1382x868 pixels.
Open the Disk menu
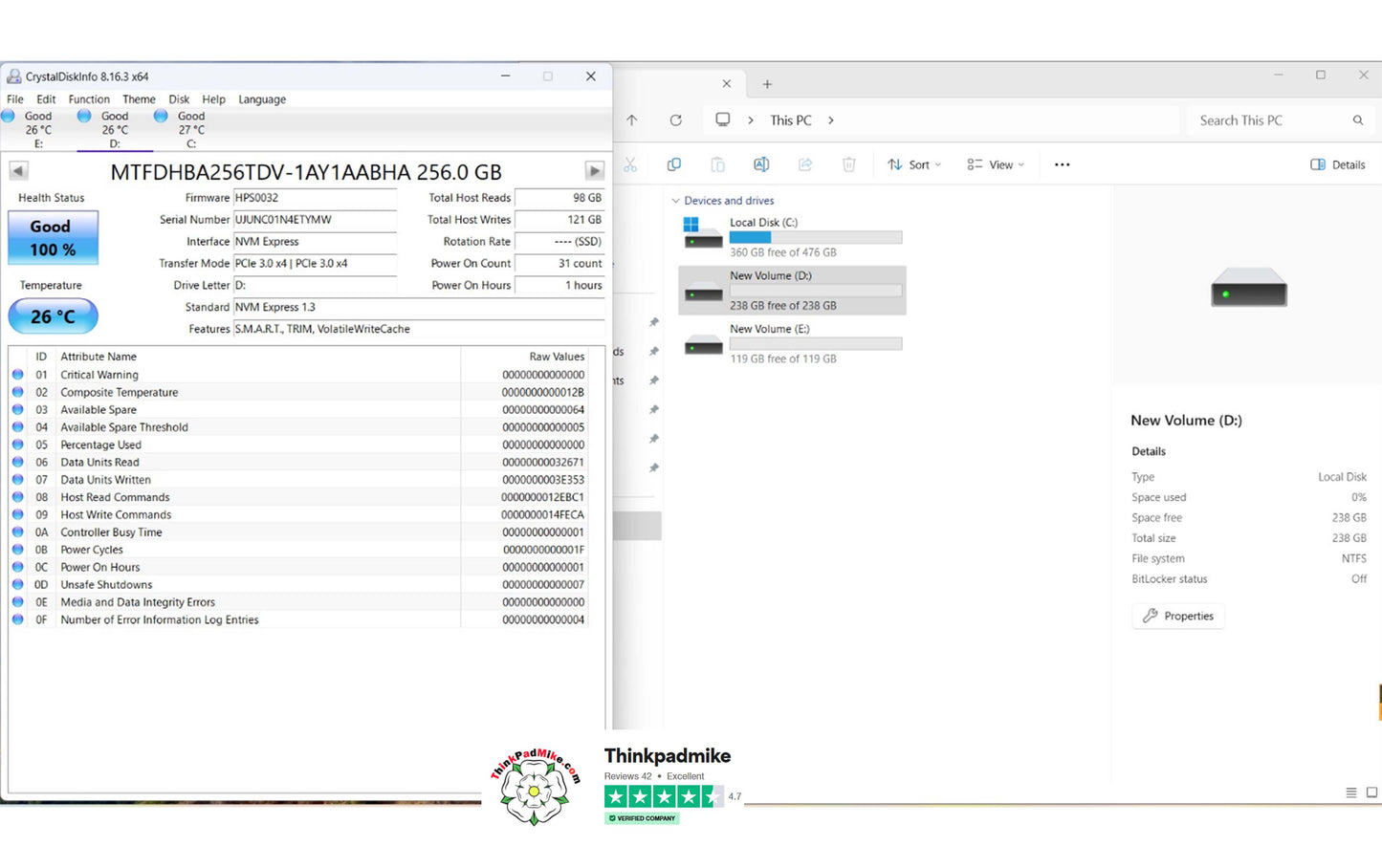179,99
